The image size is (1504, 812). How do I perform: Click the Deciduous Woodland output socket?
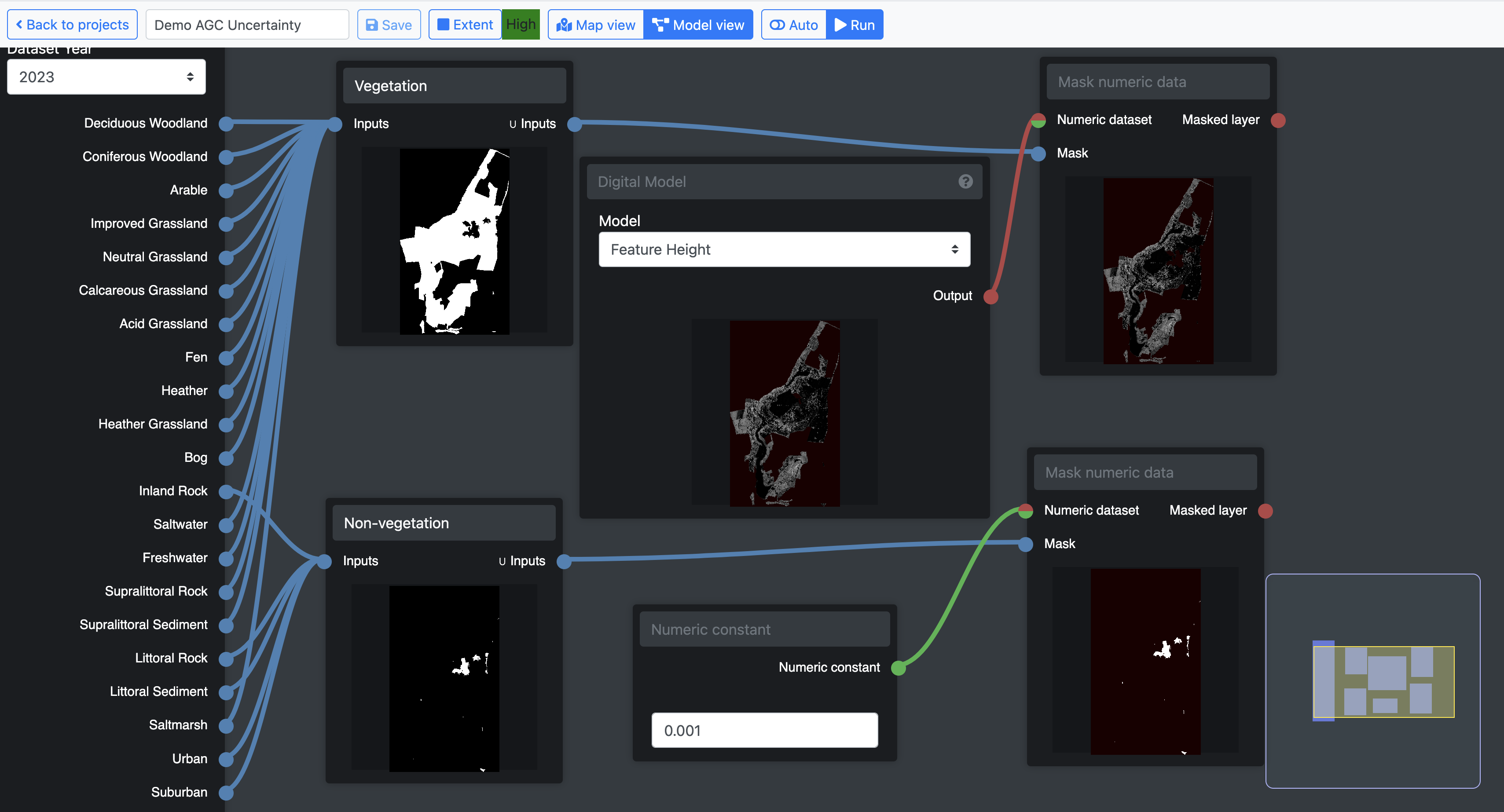pyautogui.click(x=226, y=123)
